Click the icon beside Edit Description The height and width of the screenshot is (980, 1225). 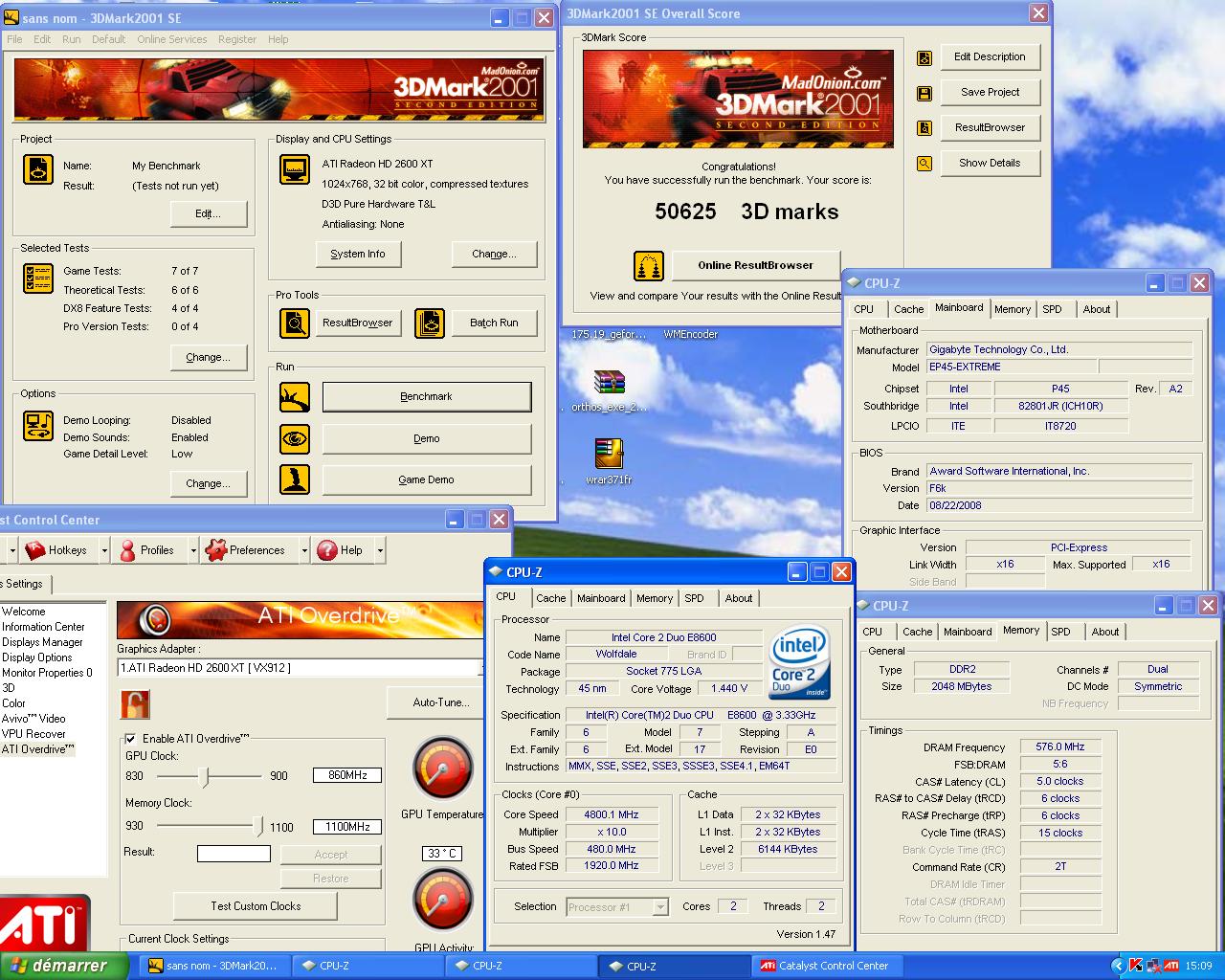(x=924, y=58)
